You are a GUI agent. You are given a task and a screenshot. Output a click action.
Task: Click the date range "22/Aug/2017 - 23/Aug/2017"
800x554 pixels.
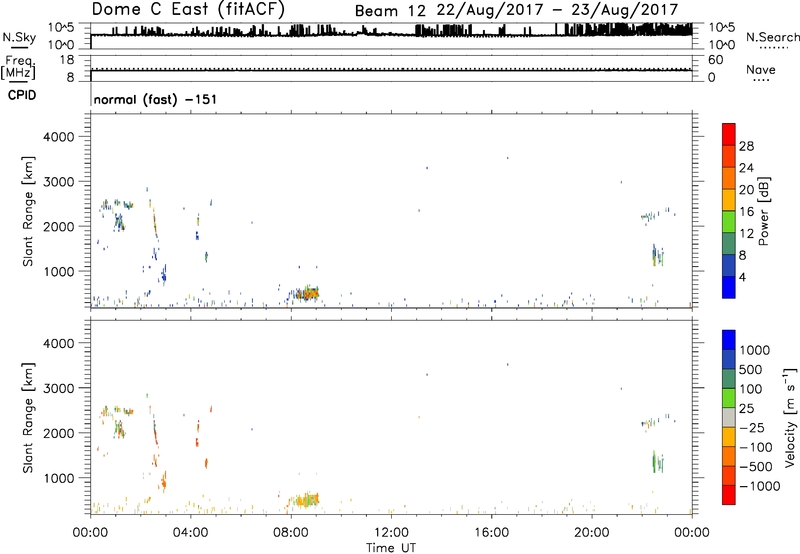pyautogui.click(x=557, y=10)
